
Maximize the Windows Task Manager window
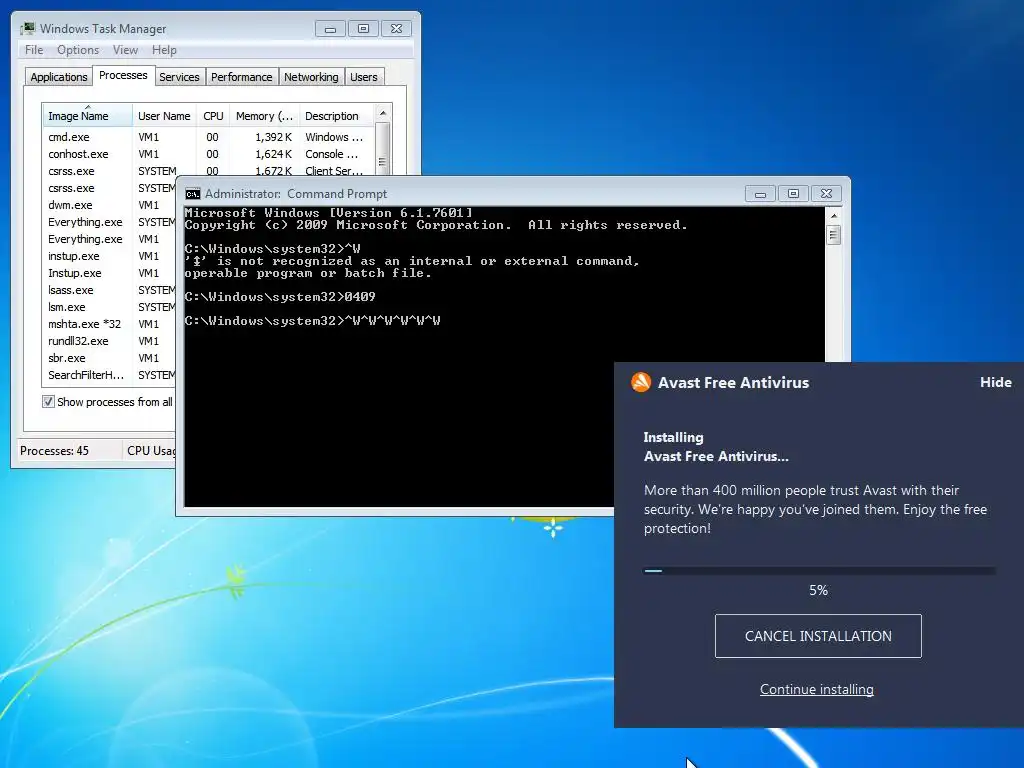coord(363,29)
